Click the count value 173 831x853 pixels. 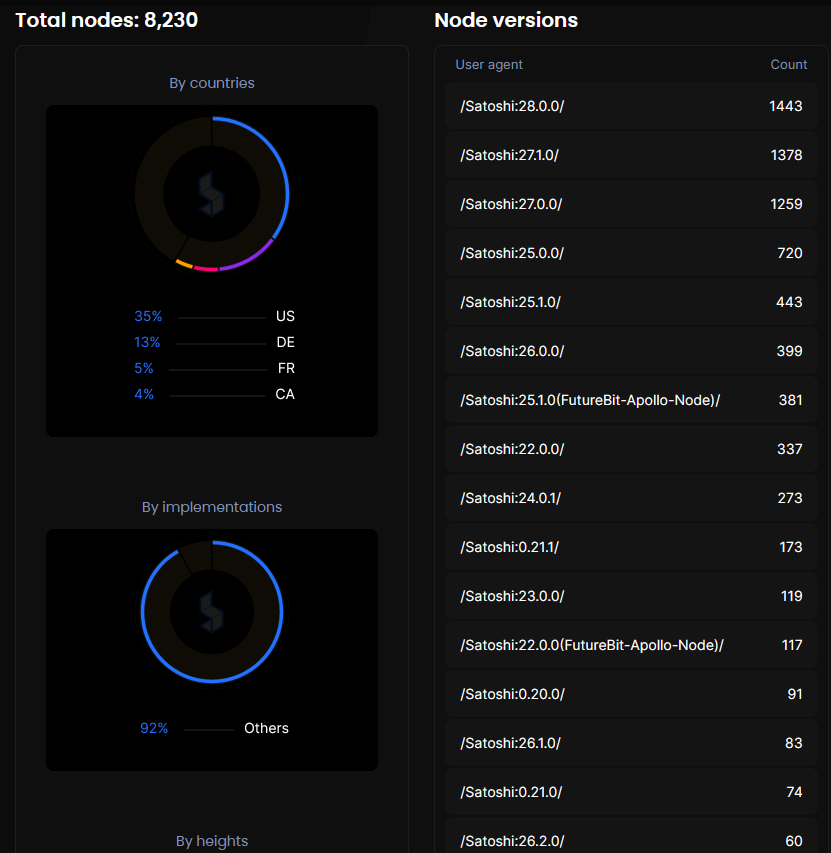coord(791,547)
